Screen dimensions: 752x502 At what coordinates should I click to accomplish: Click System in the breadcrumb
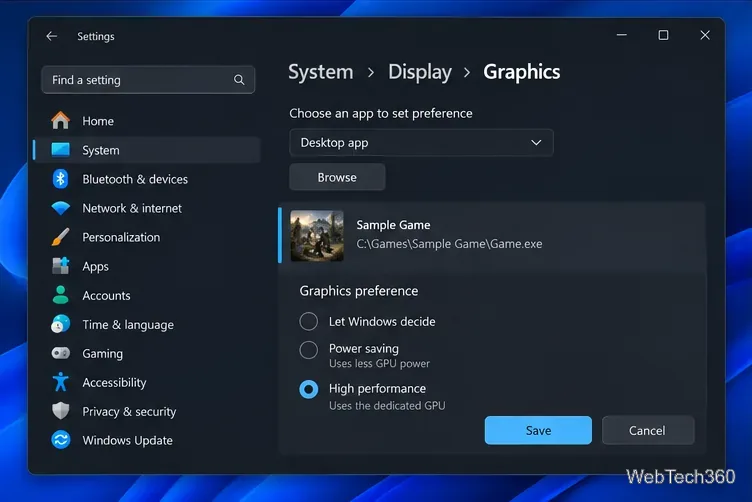(320, 72)
